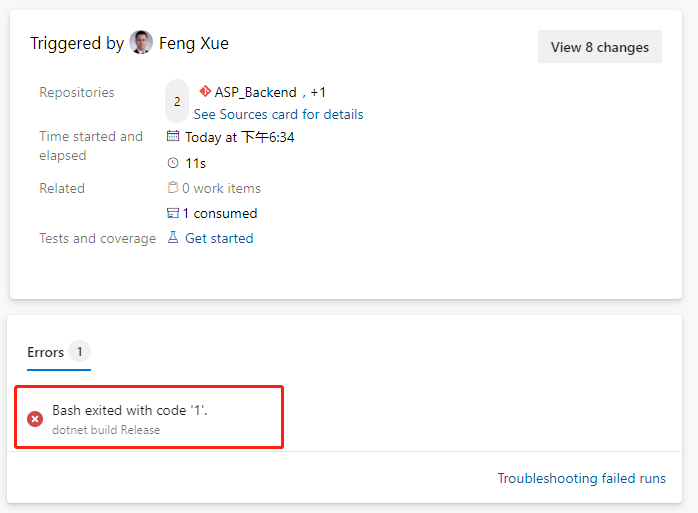Image resolution: width=698 pixels, height=513 pixels.
Task: Click the dotnet build Release task label
Action: pyautogui.click(x=106, y=430)
